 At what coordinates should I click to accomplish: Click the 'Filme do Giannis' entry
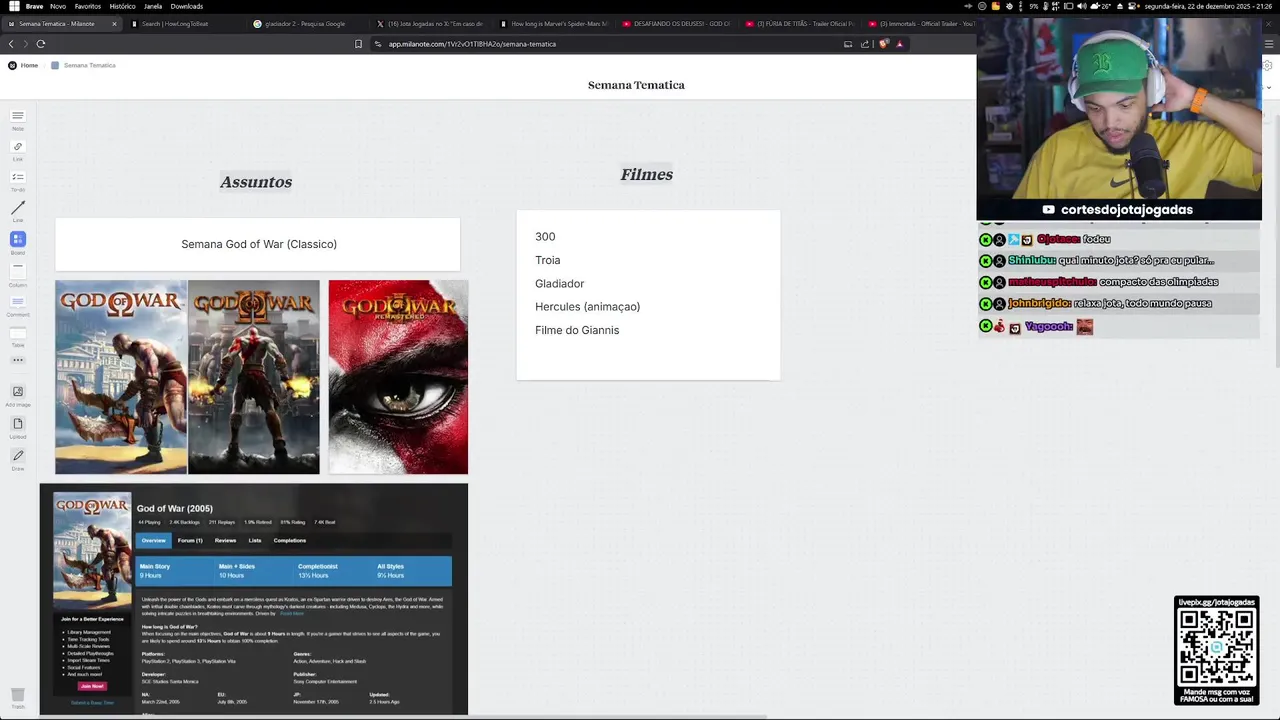click(577, 330)
